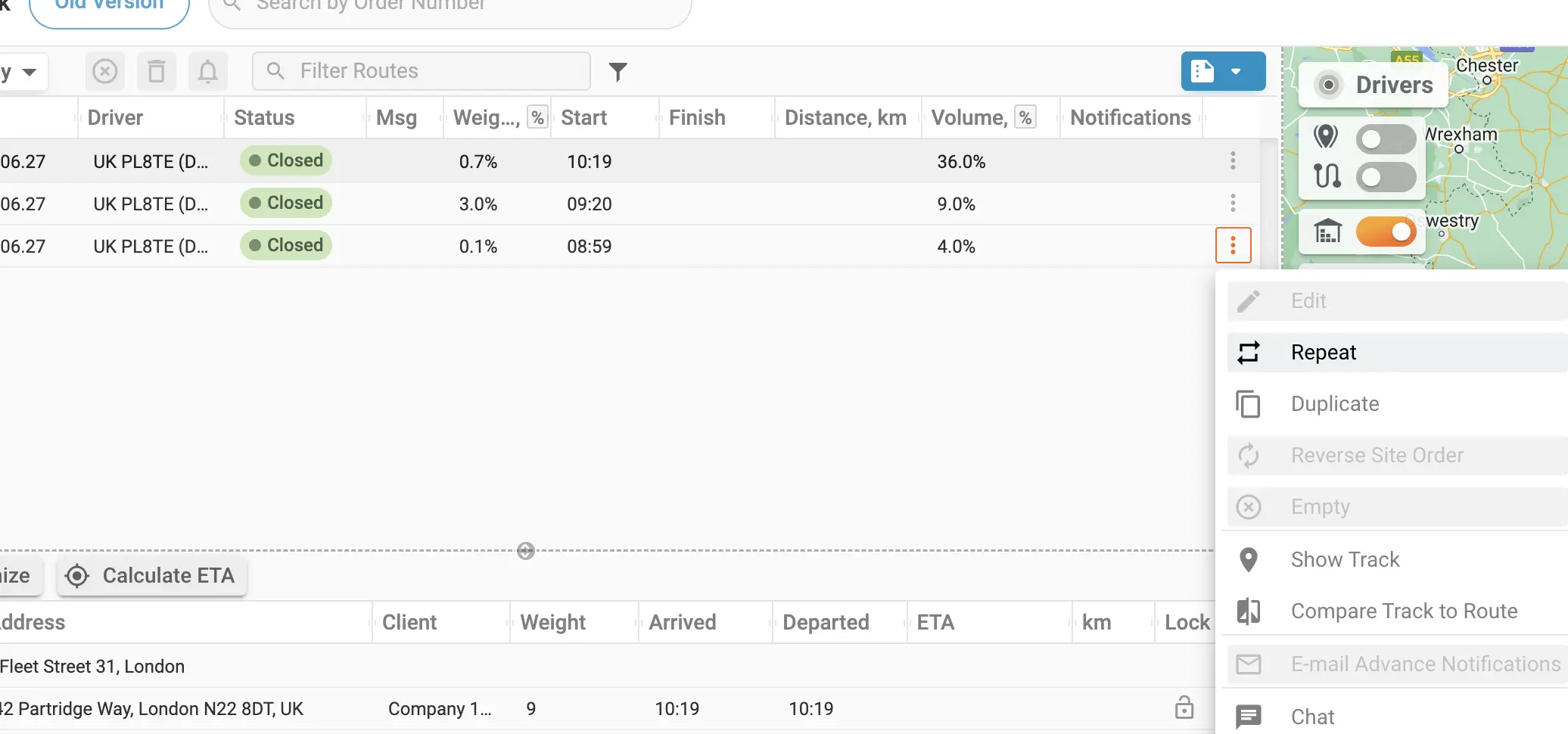Viewport: 1568px width, 734px height.
Task: Toggle the route path switch
Action: click(x=1386, y=178)
